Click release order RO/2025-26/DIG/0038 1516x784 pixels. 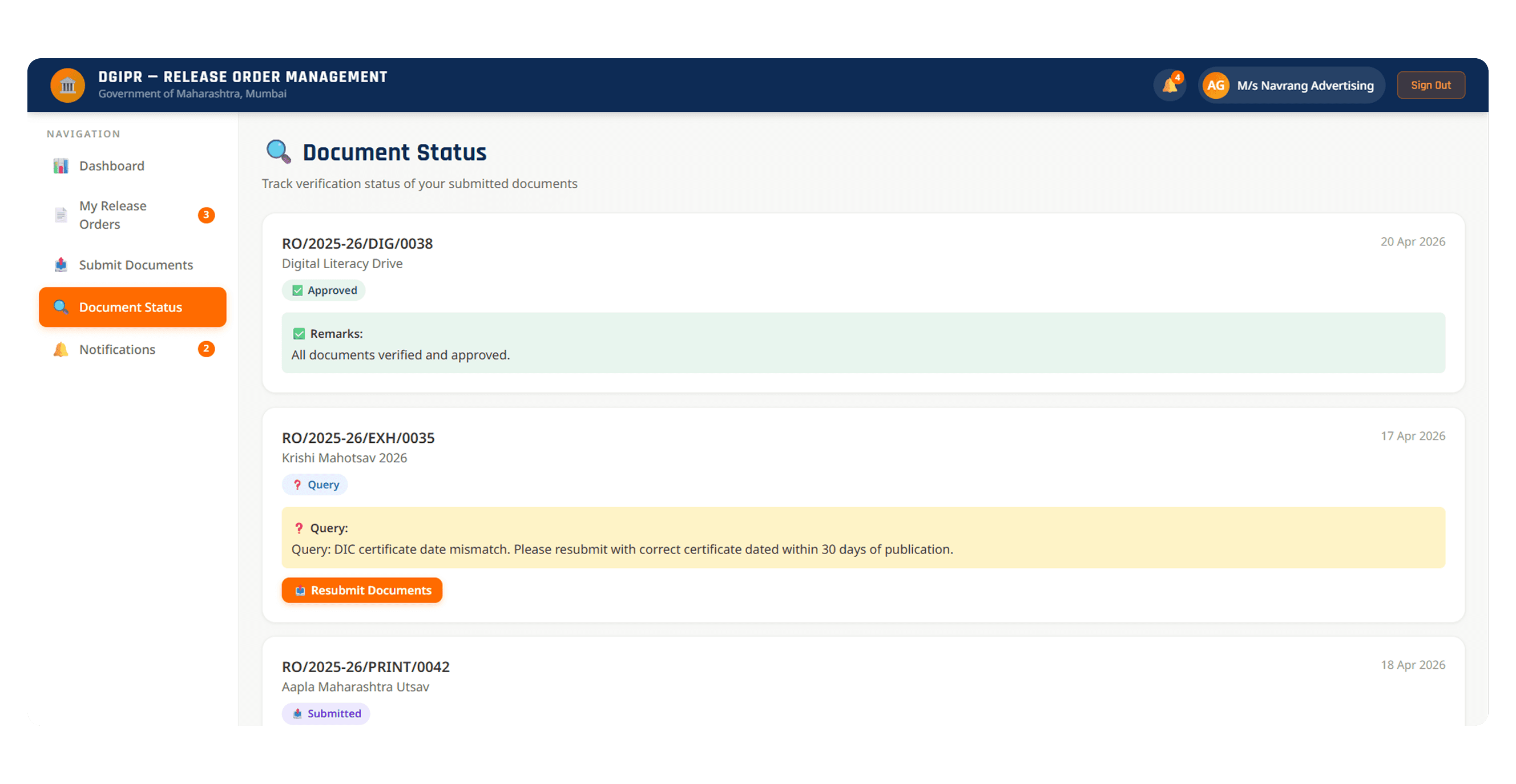coord(357,244)
